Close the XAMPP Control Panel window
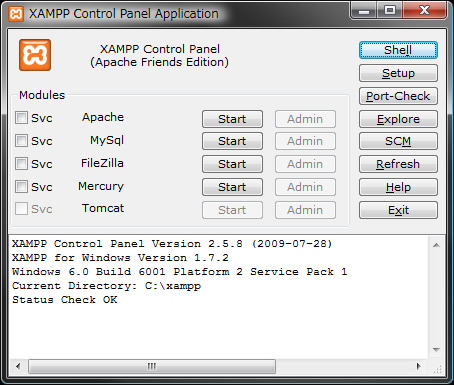The width and height of the screenshot is (454, 385). click(424, 11)
